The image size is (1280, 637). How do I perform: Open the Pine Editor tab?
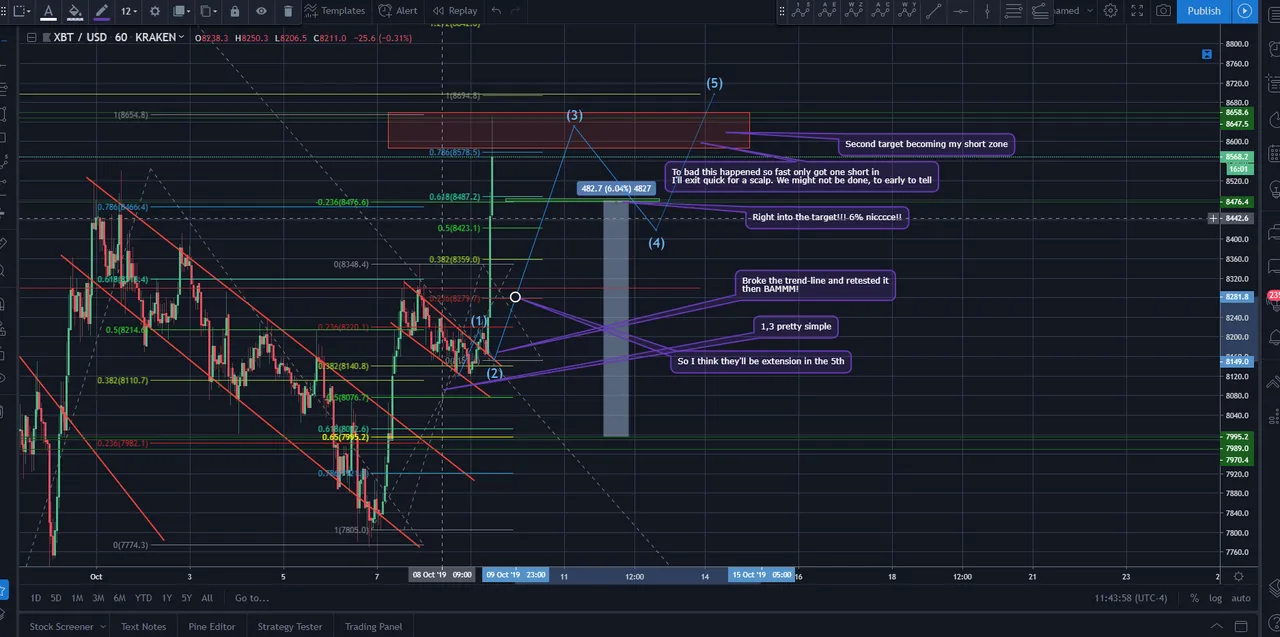(x=212, y=627)
